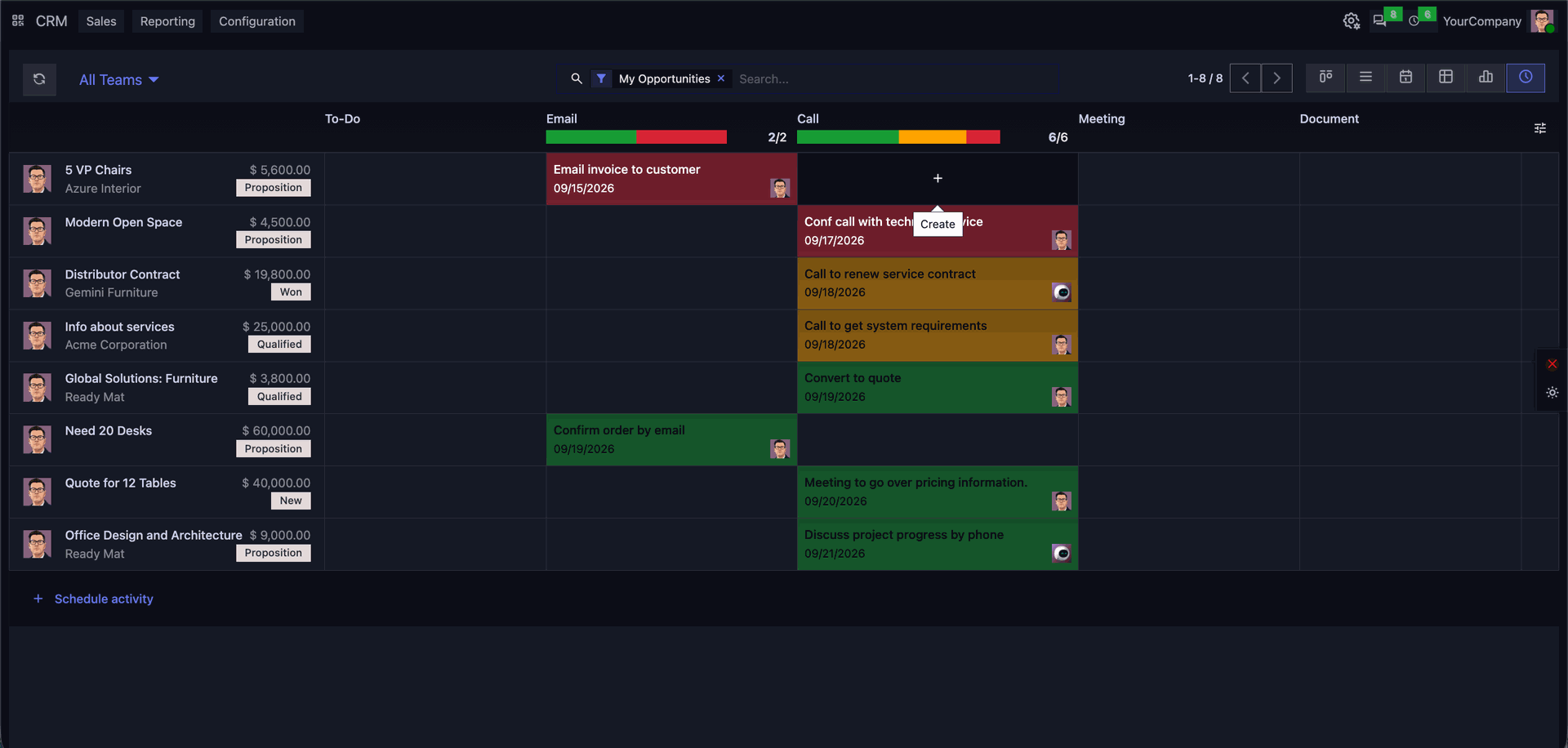Click the Call column progress bar

tap(898, 137)
